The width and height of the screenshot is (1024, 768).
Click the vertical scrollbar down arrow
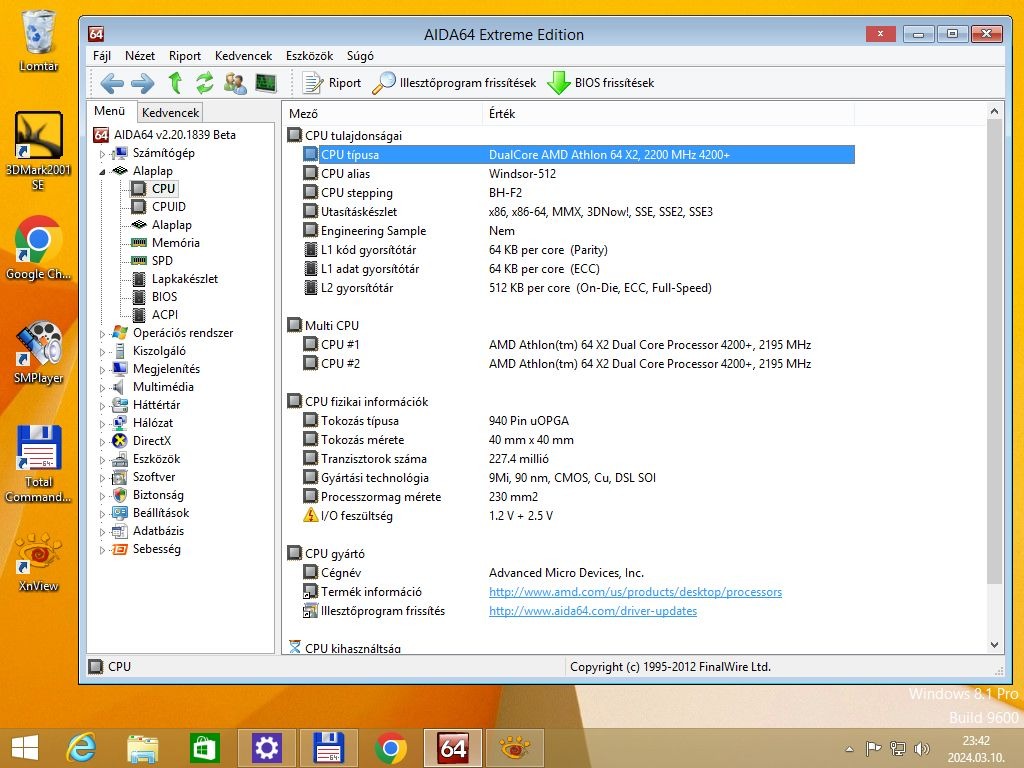coord(994,645)
